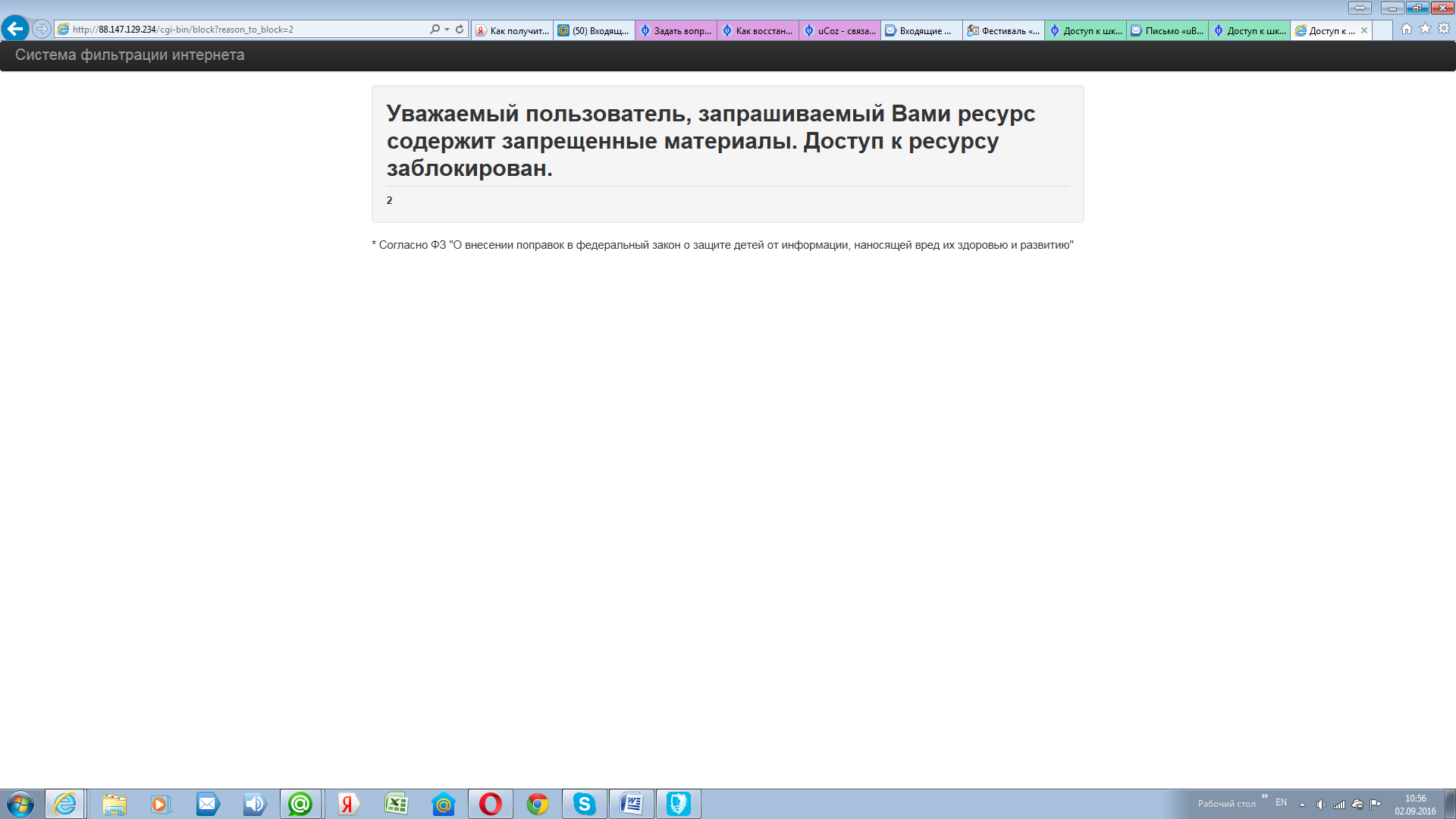Screen dimensions: 1456x819
Task: Expand the 'Рабочий стол' toolbar chevron
Action: tap(1264, 796)
